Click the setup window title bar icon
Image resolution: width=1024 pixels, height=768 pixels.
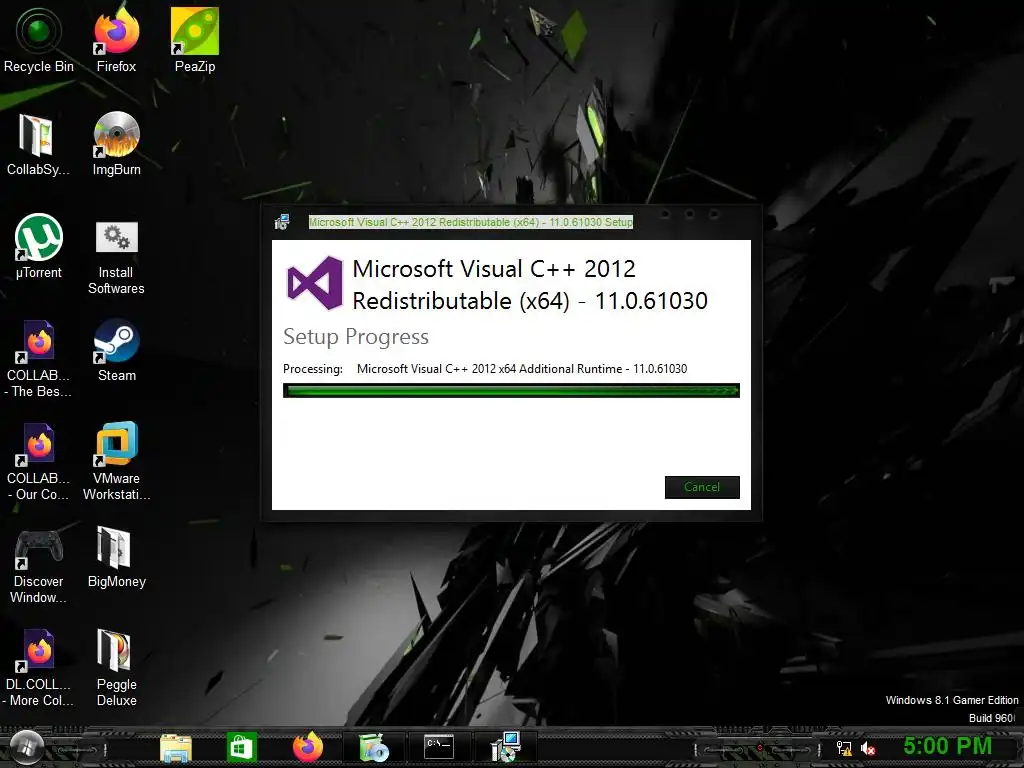coord(282,222)
